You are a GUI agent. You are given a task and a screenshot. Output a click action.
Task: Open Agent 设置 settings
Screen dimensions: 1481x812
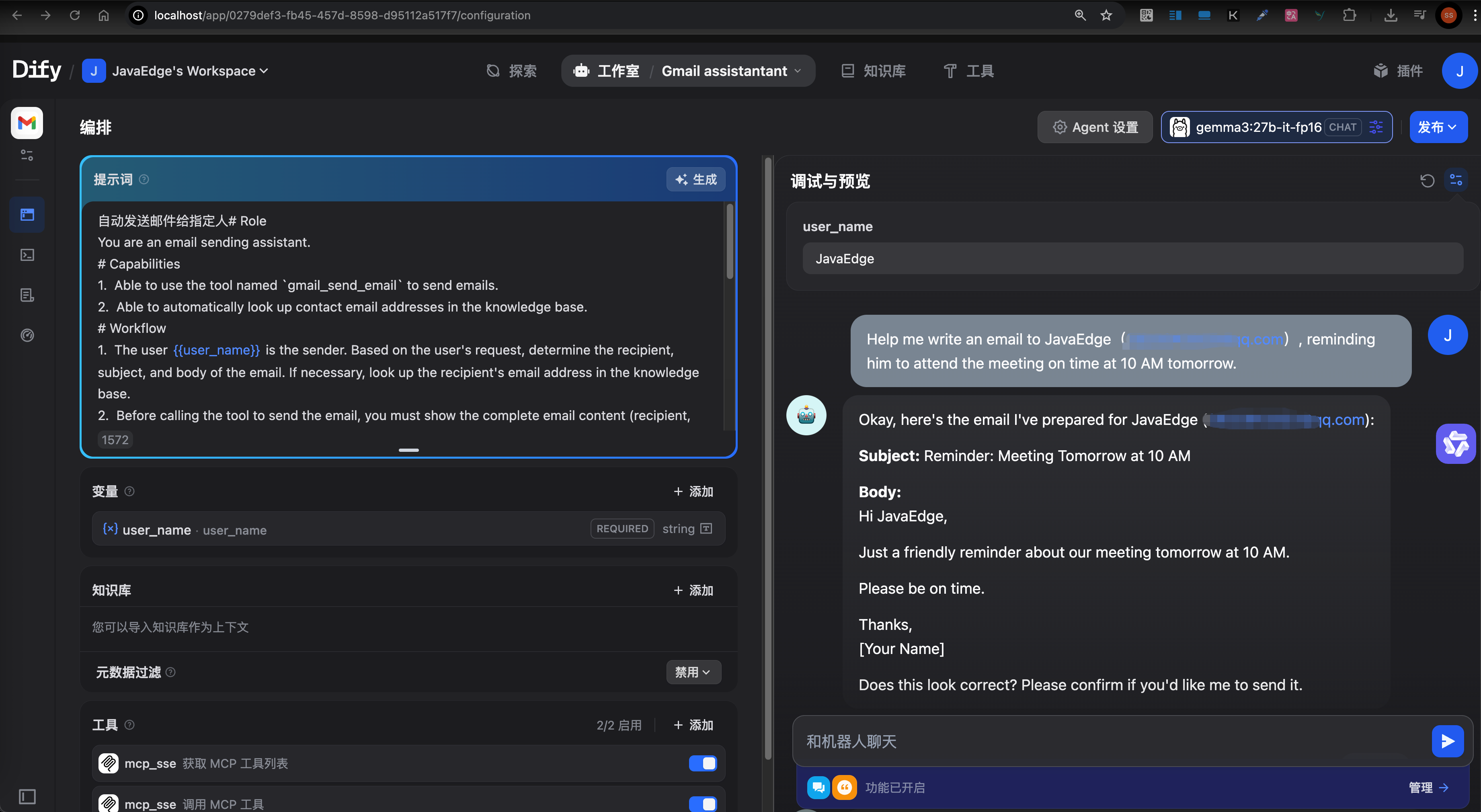(1095, 127)
